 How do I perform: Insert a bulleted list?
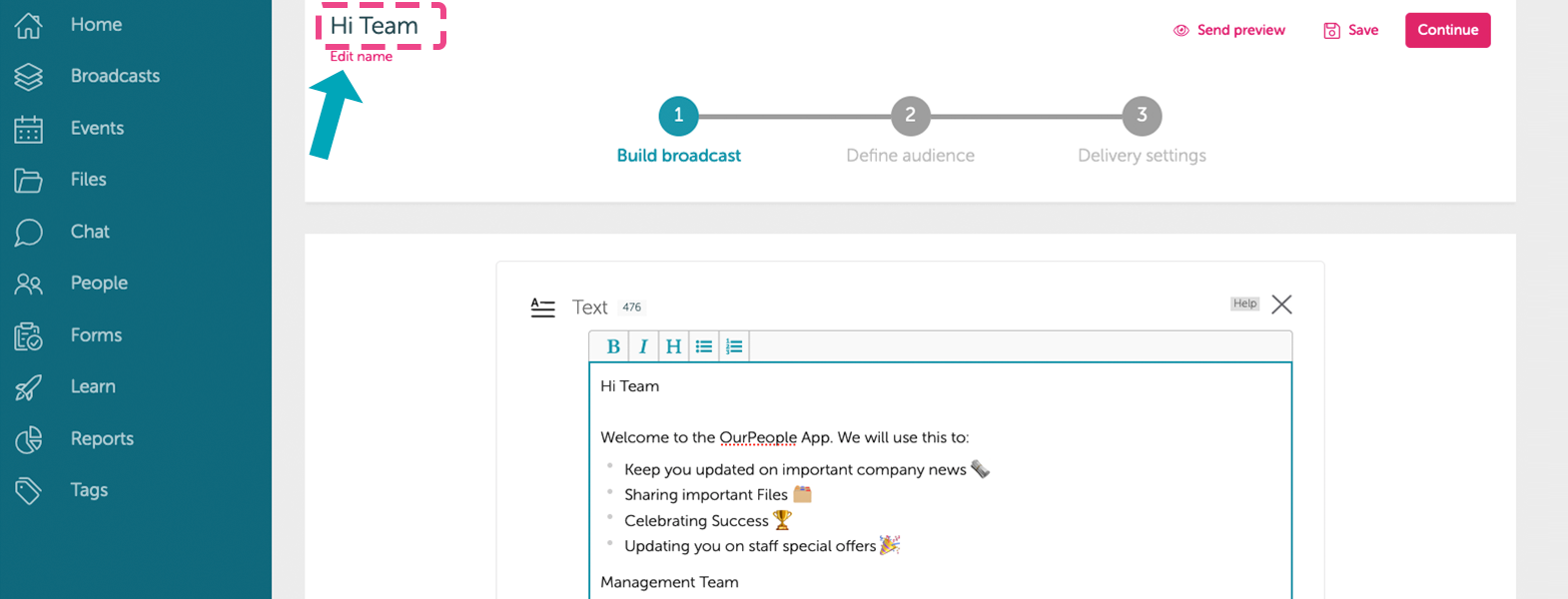point(704,346)
